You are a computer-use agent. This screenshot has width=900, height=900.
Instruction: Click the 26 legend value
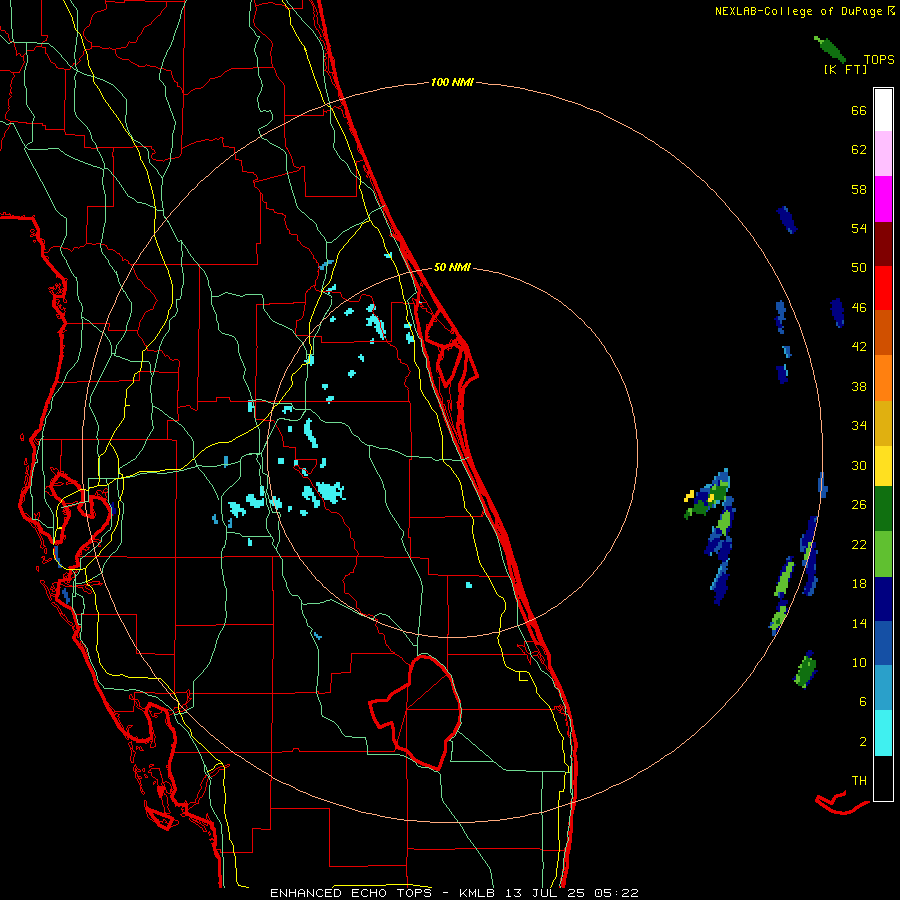859,505
